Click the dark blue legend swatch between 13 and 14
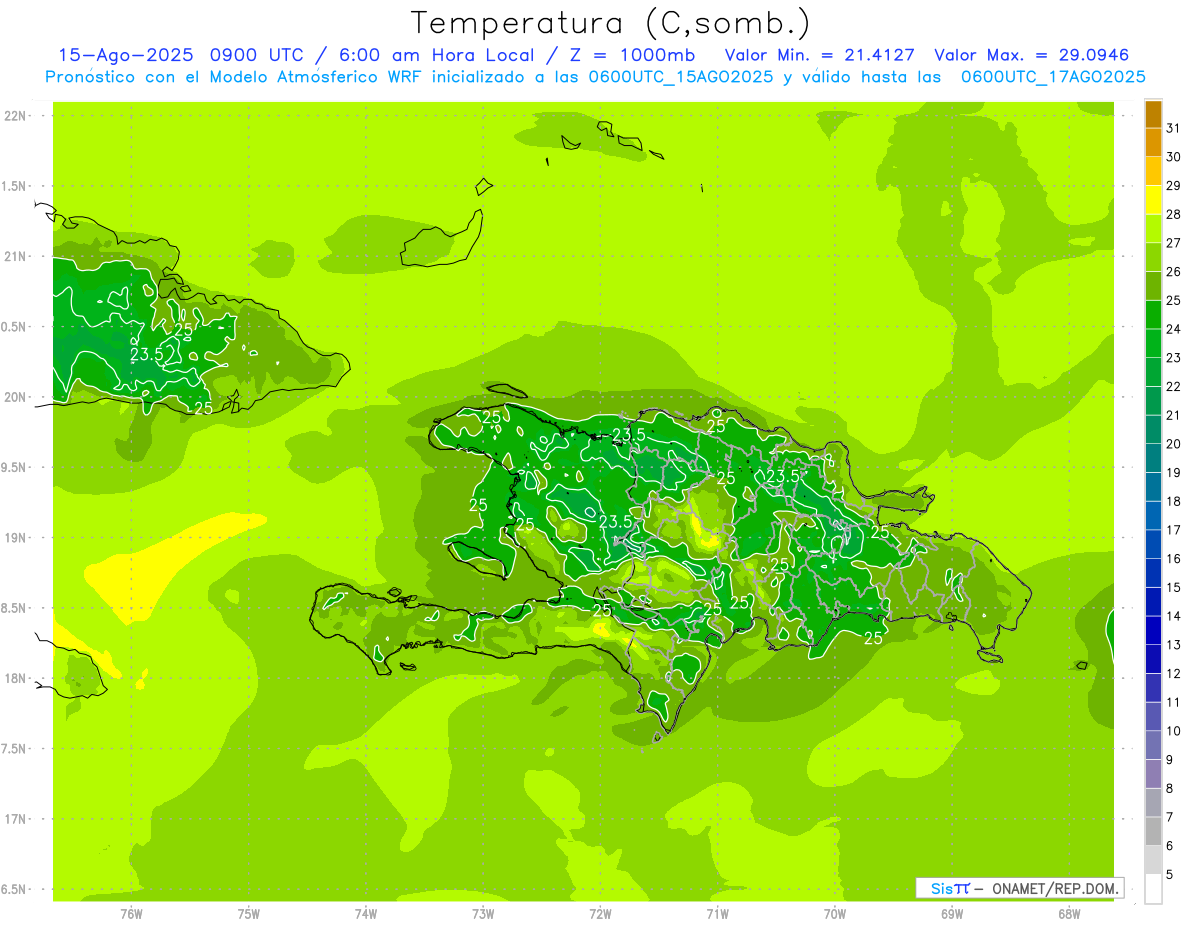The width and height of the screenshot is (1200, 927). pyautogui.click(x=1153, y=630)
